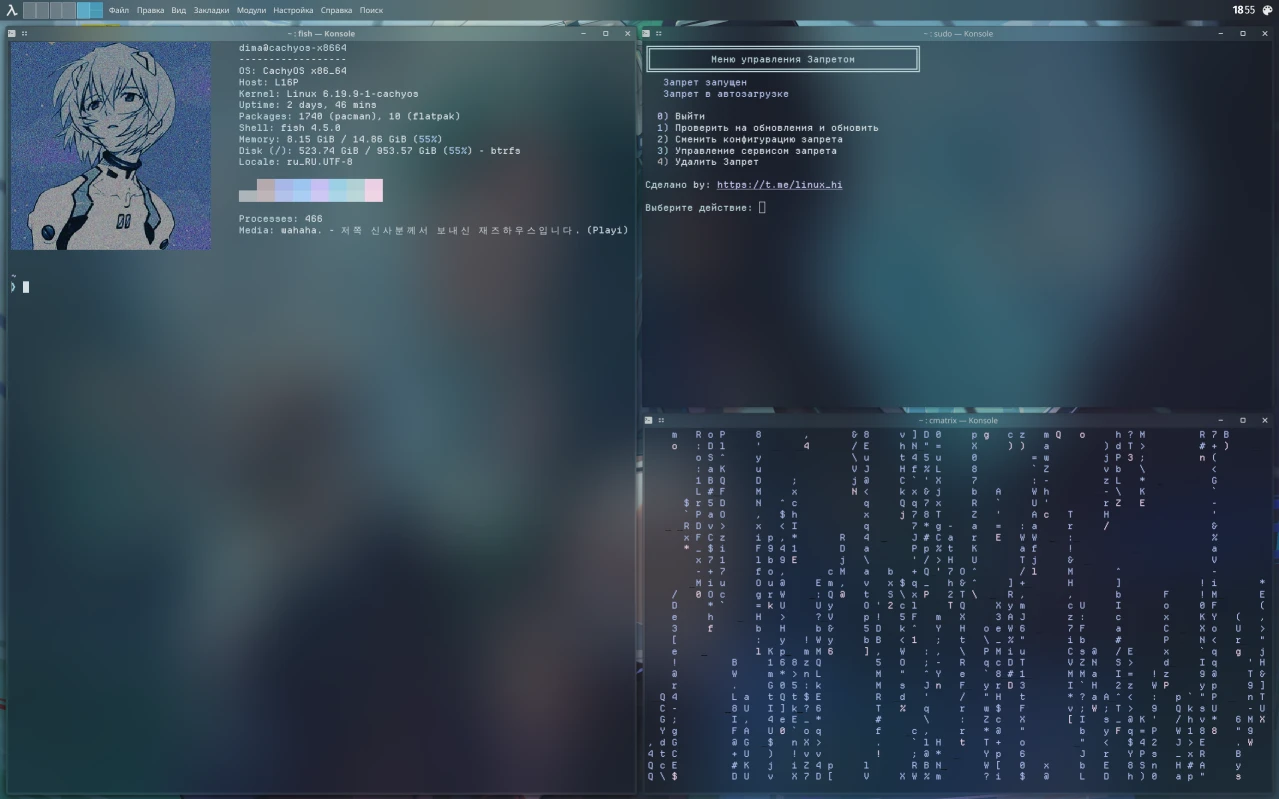
Task: Minimize the cmatrix Konsole window
Action: [1221, 420]
